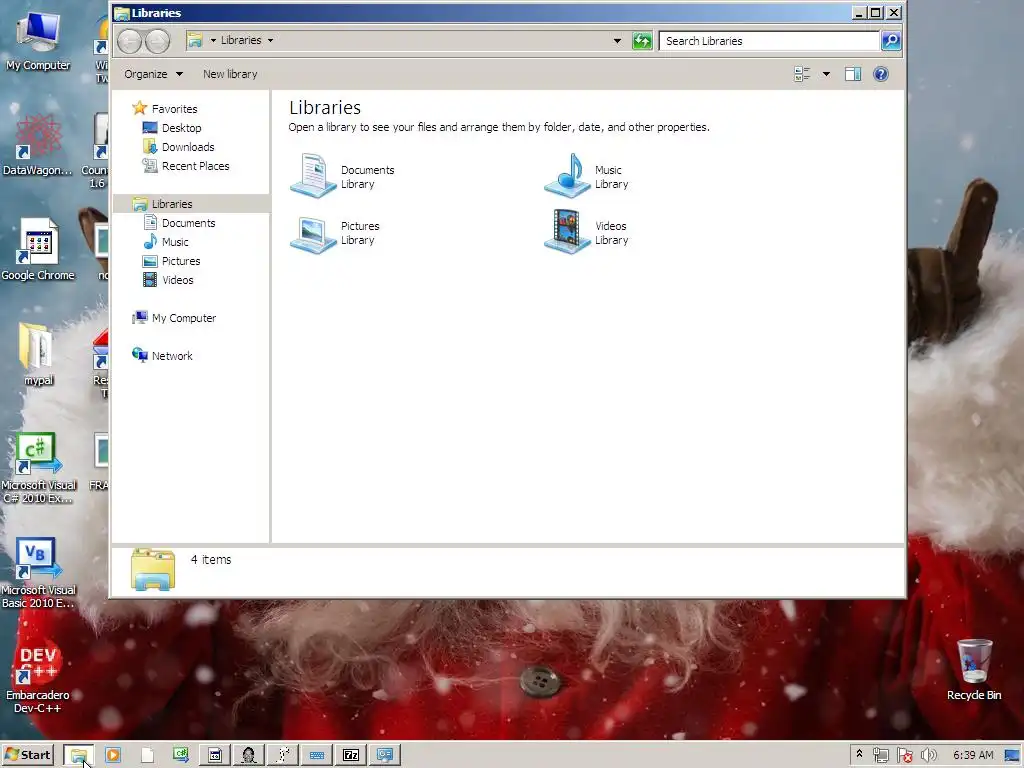Click on-screen keyboard taskbar button
Screen dimensions: 1024x768
click(317, 755)
